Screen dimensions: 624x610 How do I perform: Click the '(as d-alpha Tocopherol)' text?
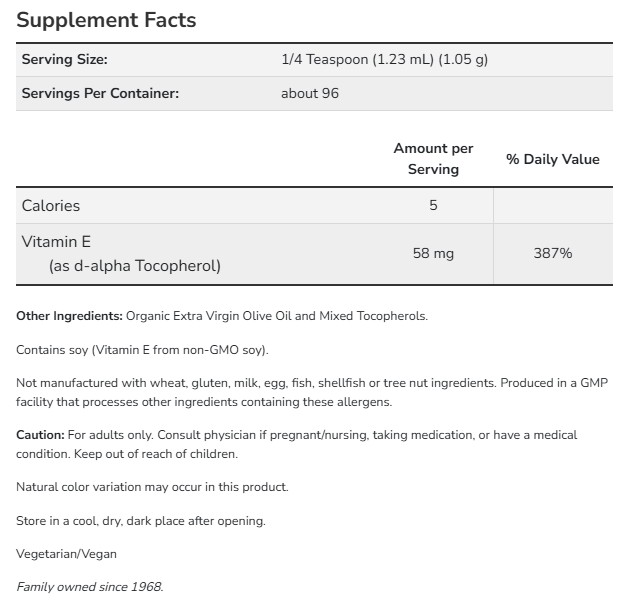[x=134, y=266]
